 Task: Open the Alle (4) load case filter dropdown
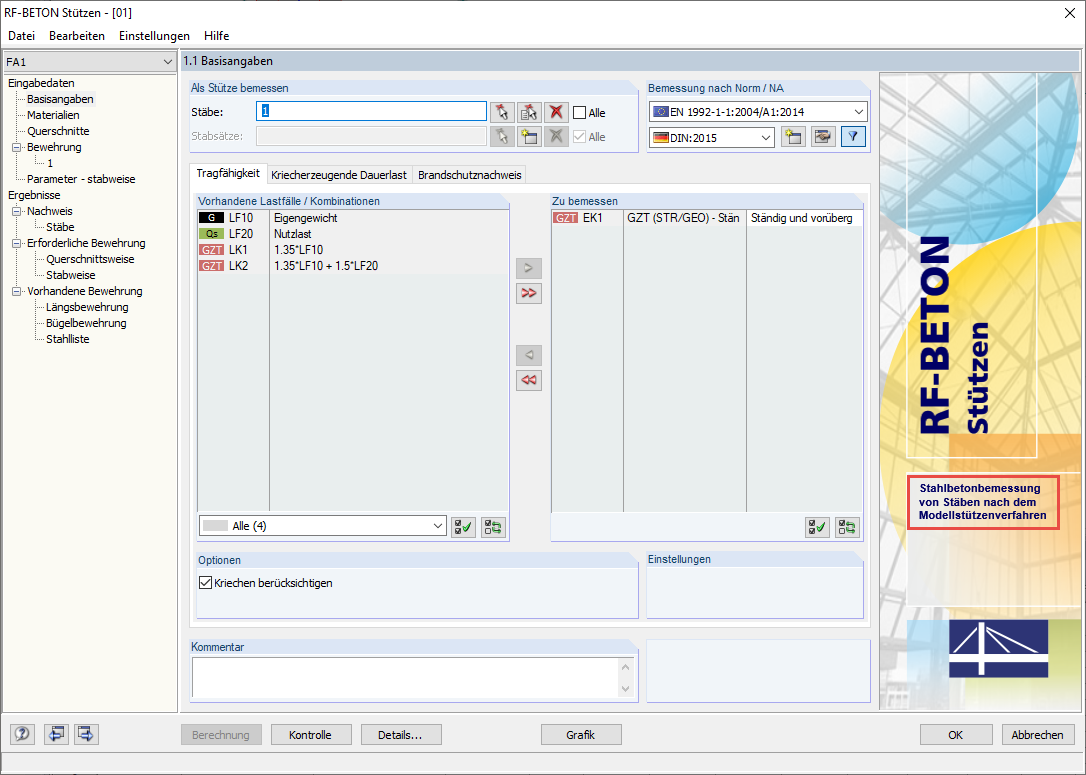(437, 525)
